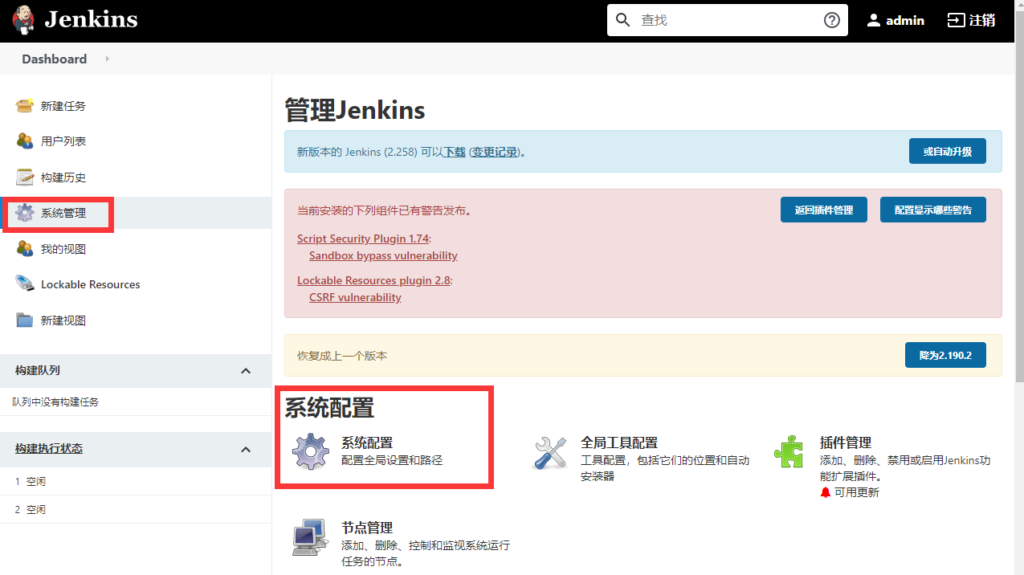1024x575 pixels.
Task: Open the 节点管理 link
Action: (x=367, y=527)
